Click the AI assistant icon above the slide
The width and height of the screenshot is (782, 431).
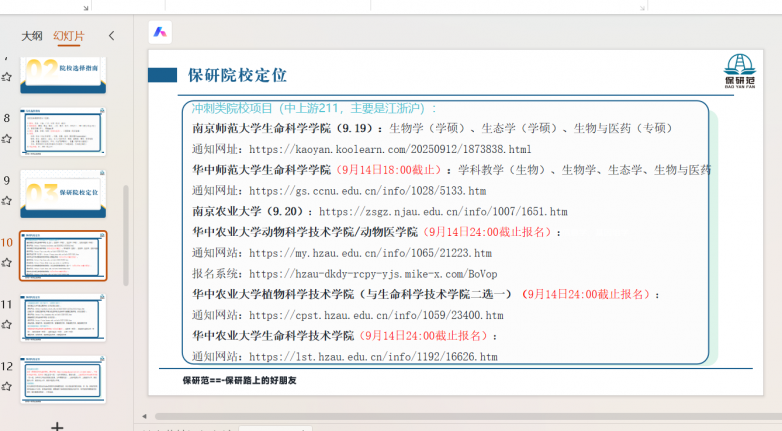tap(160, 32)
